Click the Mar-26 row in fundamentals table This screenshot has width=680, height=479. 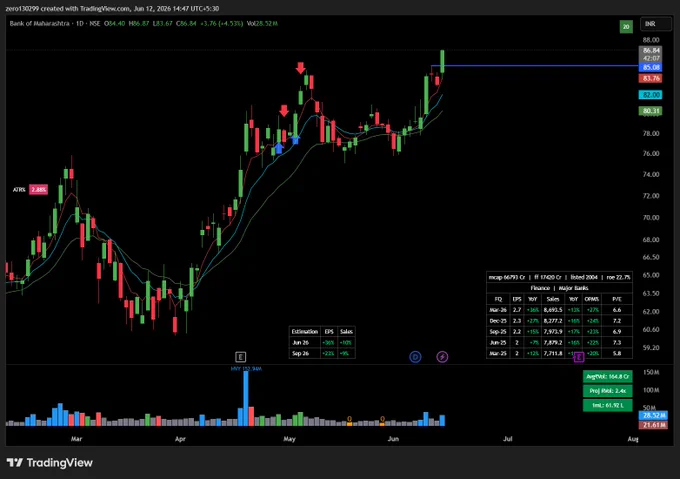(559, 310)
